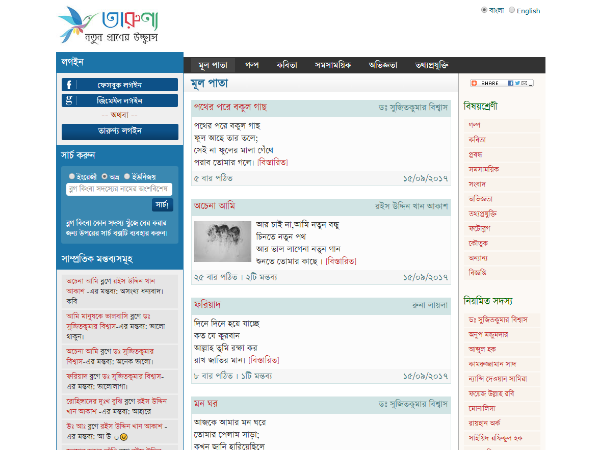Share page via Facebook icon in share bar
This screenshot has height=450, width=600.
click(x=510, y=83)
